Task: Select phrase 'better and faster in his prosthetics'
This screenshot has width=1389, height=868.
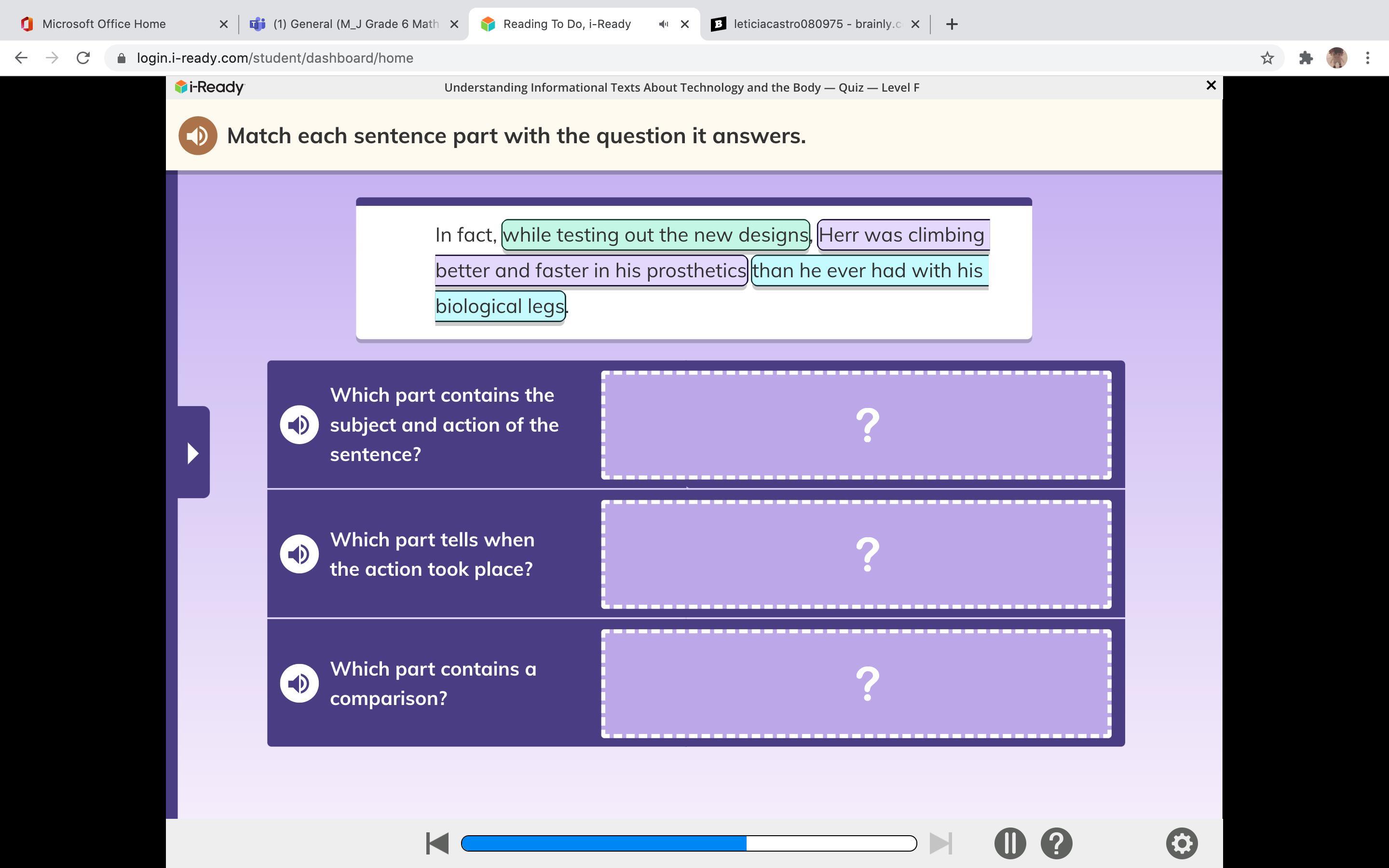Action: (591, 271)
